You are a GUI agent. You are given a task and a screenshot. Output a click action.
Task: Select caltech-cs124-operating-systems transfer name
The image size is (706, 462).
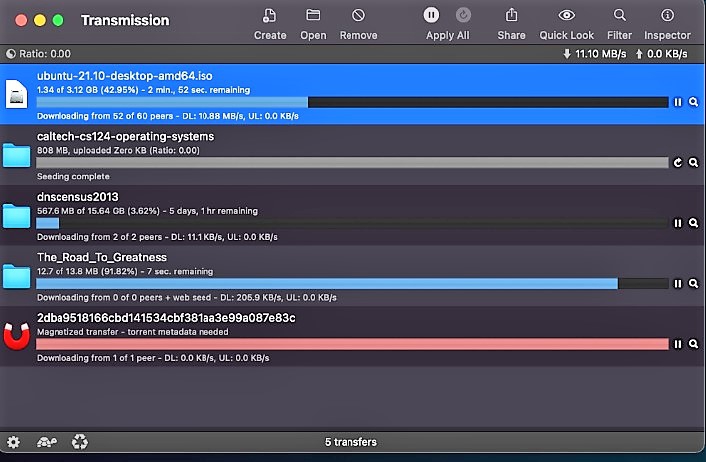tap(126, 136)
